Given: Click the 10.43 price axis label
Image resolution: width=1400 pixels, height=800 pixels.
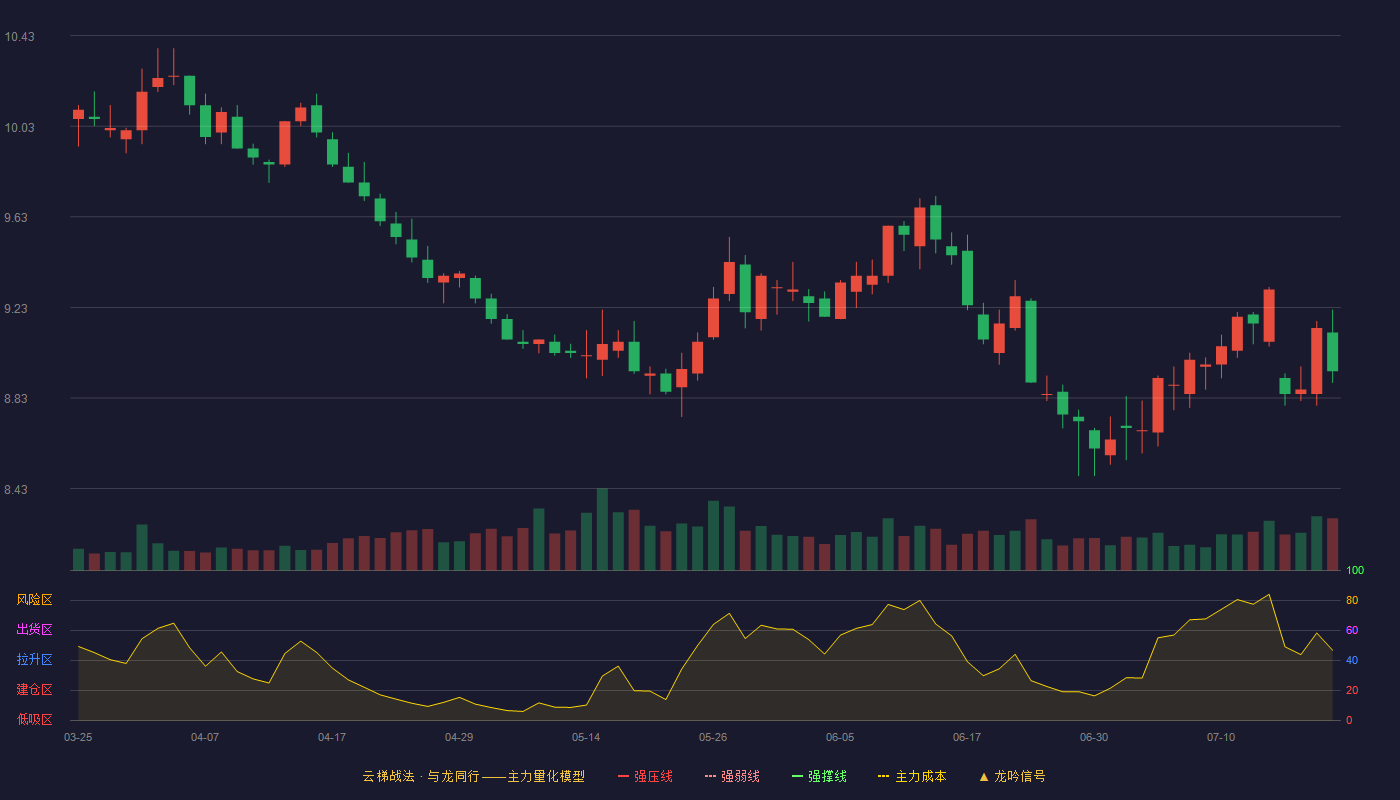Looking at the screenshot, I should (x=19, y=37).
